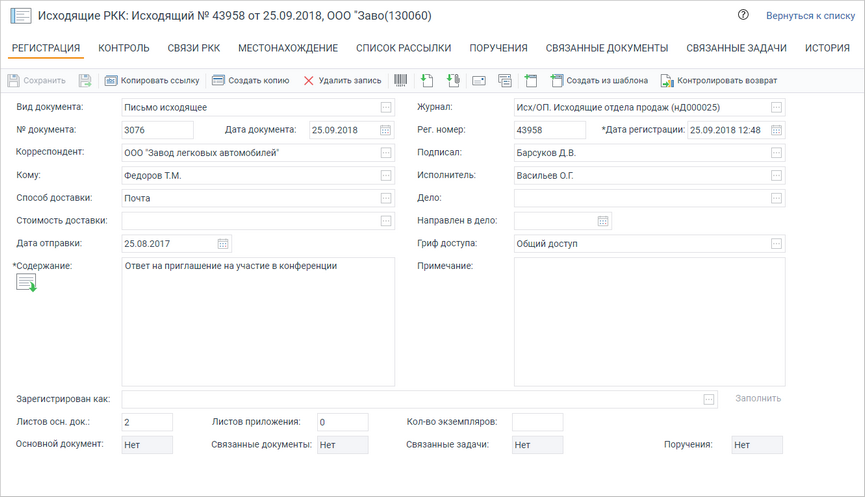
Task: Open the История tab
Action: [827, 48]
